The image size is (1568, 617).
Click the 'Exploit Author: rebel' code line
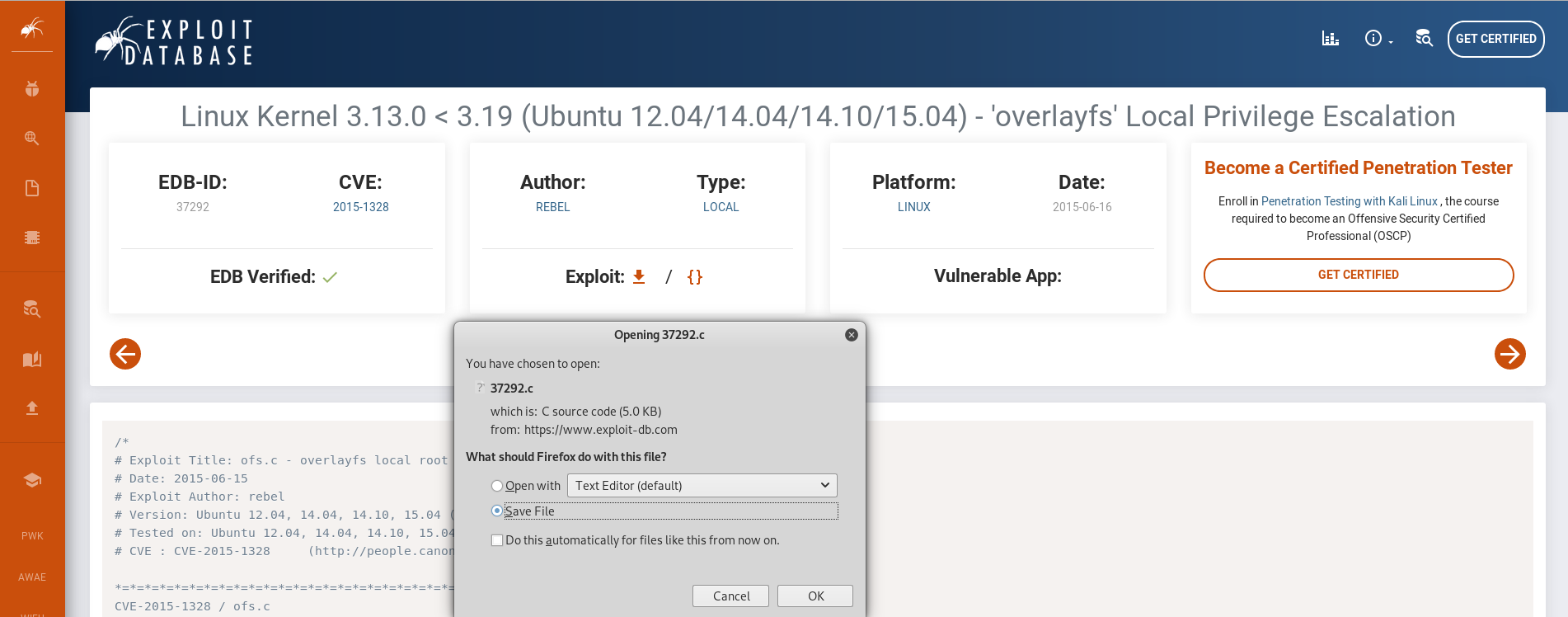click(x=200, y=497)
